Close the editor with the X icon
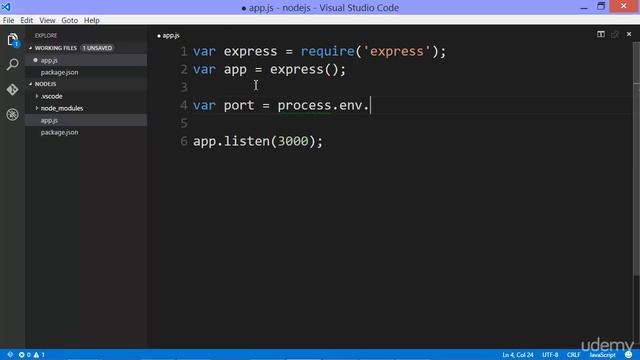The width and height of the screenshot is (640, 360). [629, 34]
